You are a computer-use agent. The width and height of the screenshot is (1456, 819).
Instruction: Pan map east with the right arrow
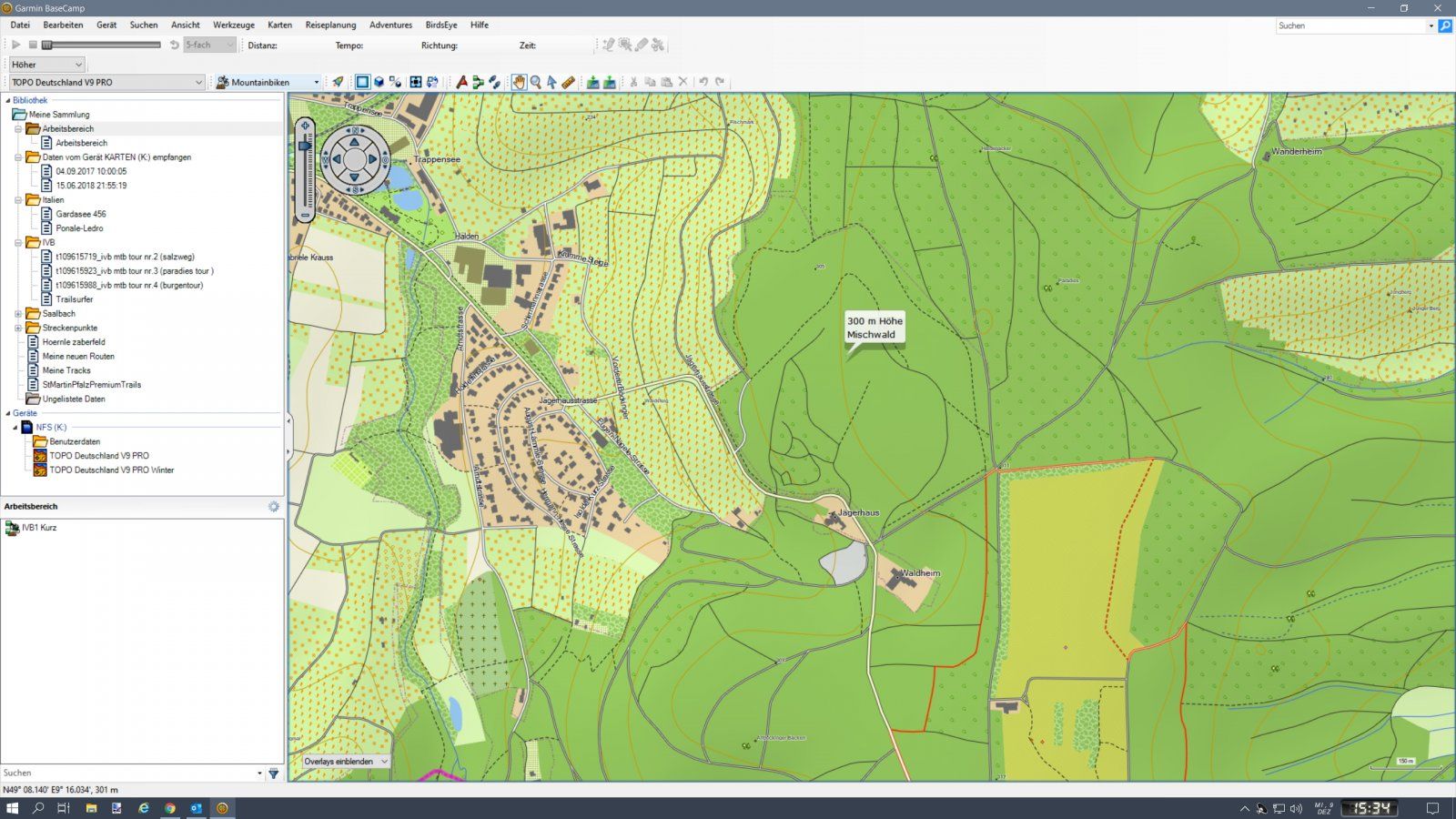click(374, 160)
